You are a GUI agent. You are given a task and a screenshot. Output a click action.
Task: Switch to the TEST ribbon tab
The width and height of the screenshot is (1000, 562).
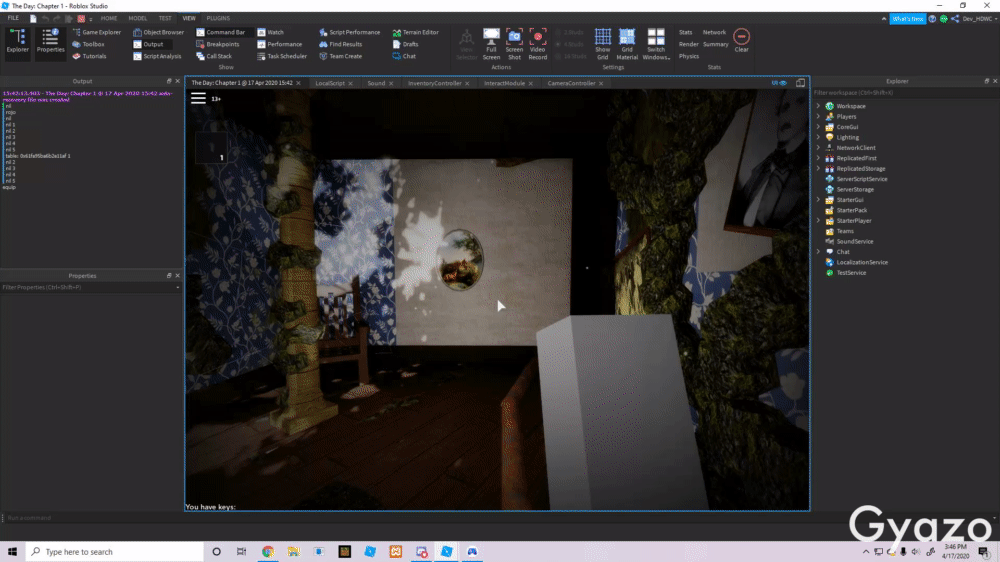[x=165, y=18]
